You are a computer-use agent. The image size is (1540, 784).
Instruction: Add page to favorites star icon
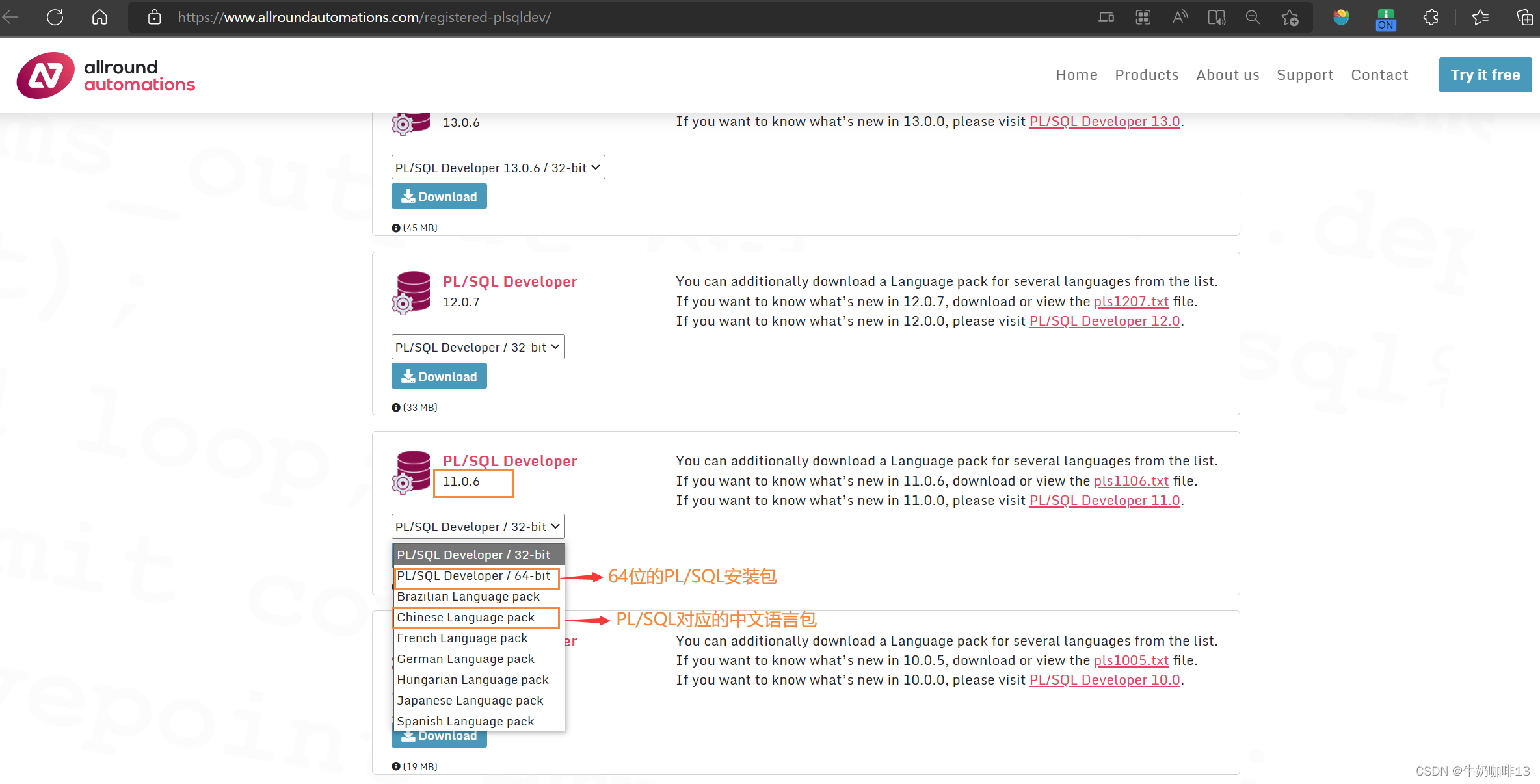click(1290, 18)
